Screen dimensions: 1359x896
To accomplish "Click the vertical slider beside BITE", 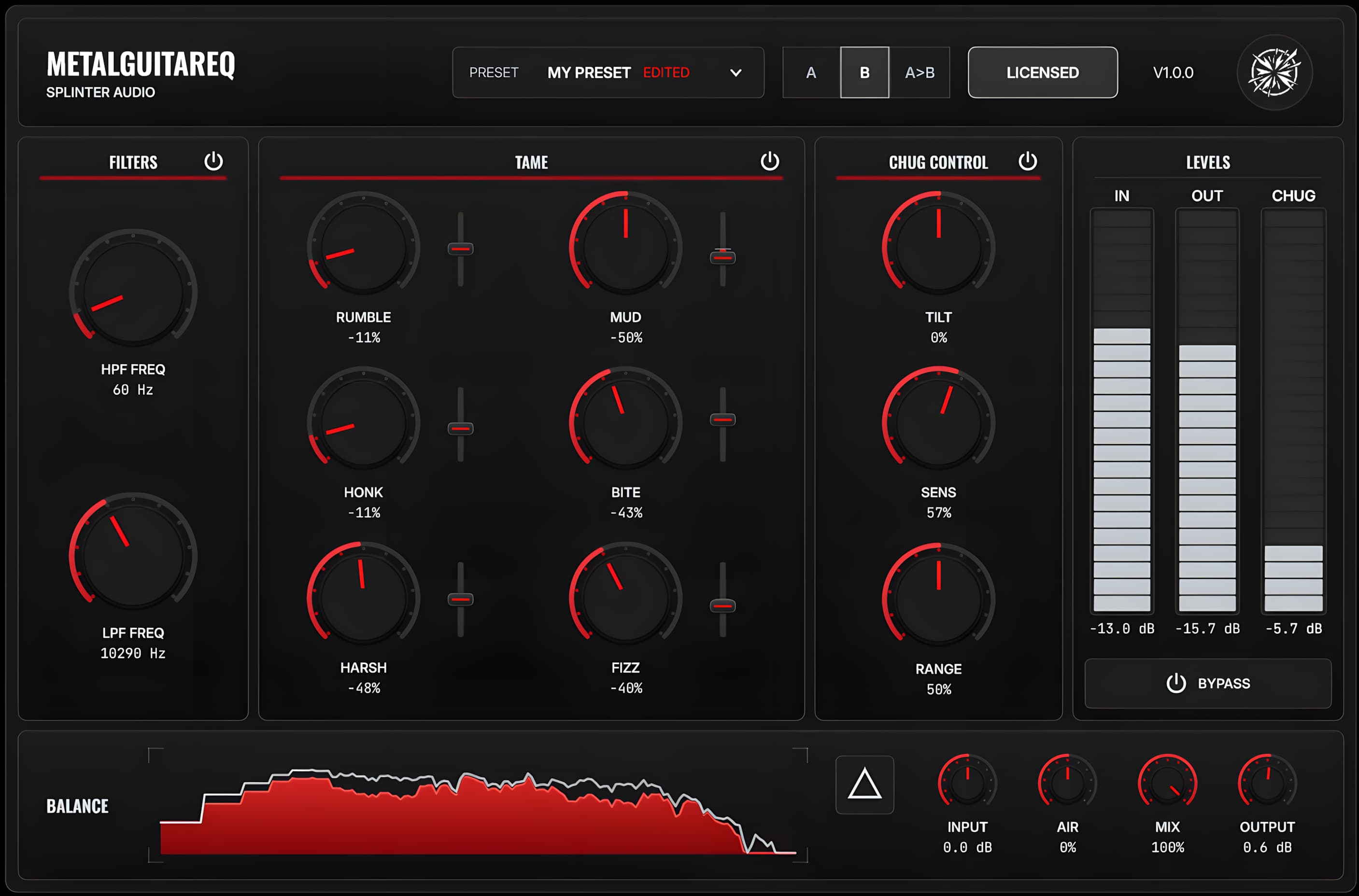I will 723,424.
